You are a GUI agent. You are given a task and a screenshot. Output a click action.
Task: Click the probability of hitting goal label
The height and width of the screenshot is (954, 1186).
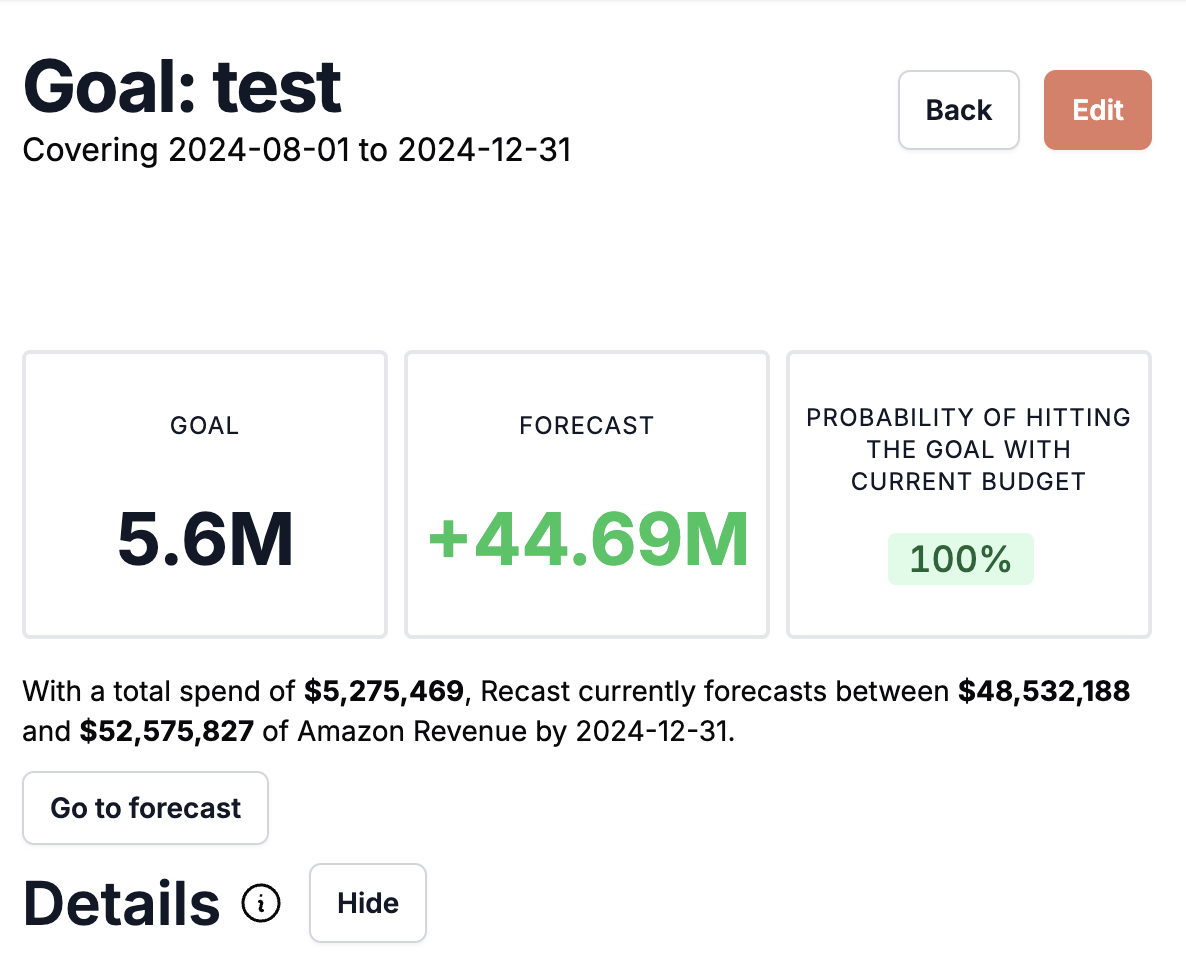coord(968,449)
